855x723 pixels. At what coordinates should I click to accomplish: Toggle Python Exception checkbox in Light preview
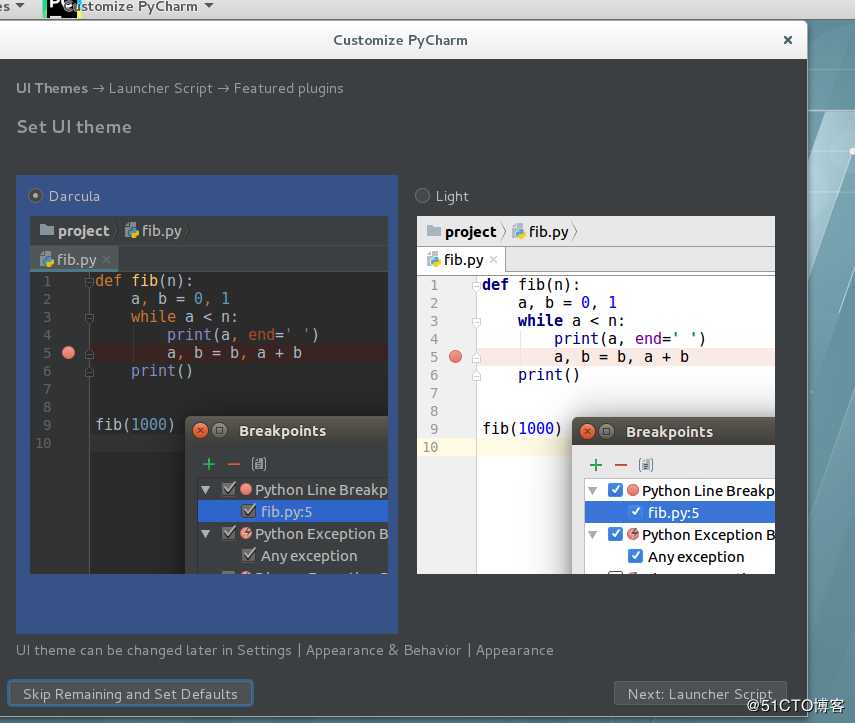(x=615, y=534)
